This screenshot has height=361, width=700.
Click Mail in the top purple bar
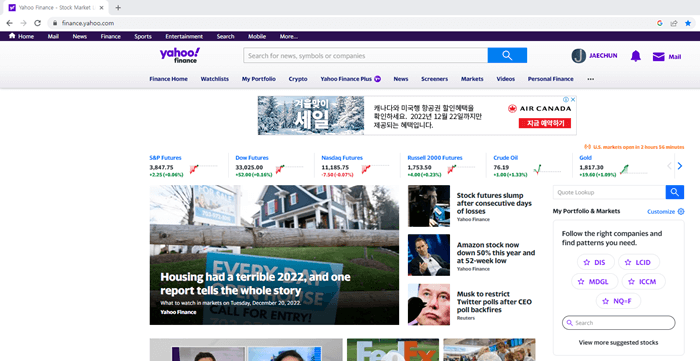click(x=53, y=37)
